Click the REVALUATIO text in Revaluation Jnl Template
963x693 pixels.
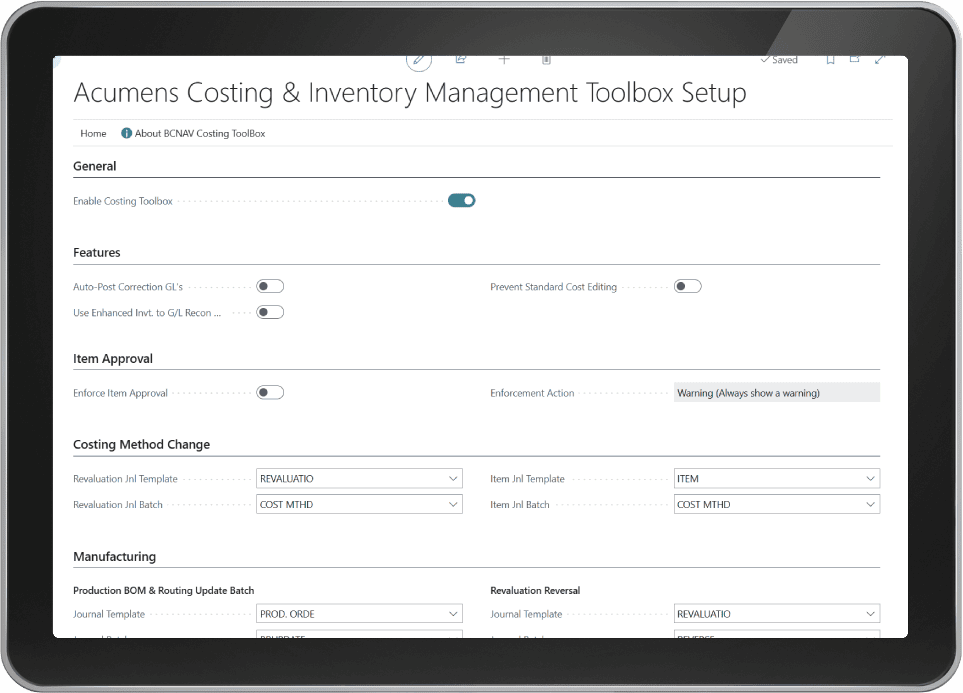pyautogui.click(x=287, y=479)
